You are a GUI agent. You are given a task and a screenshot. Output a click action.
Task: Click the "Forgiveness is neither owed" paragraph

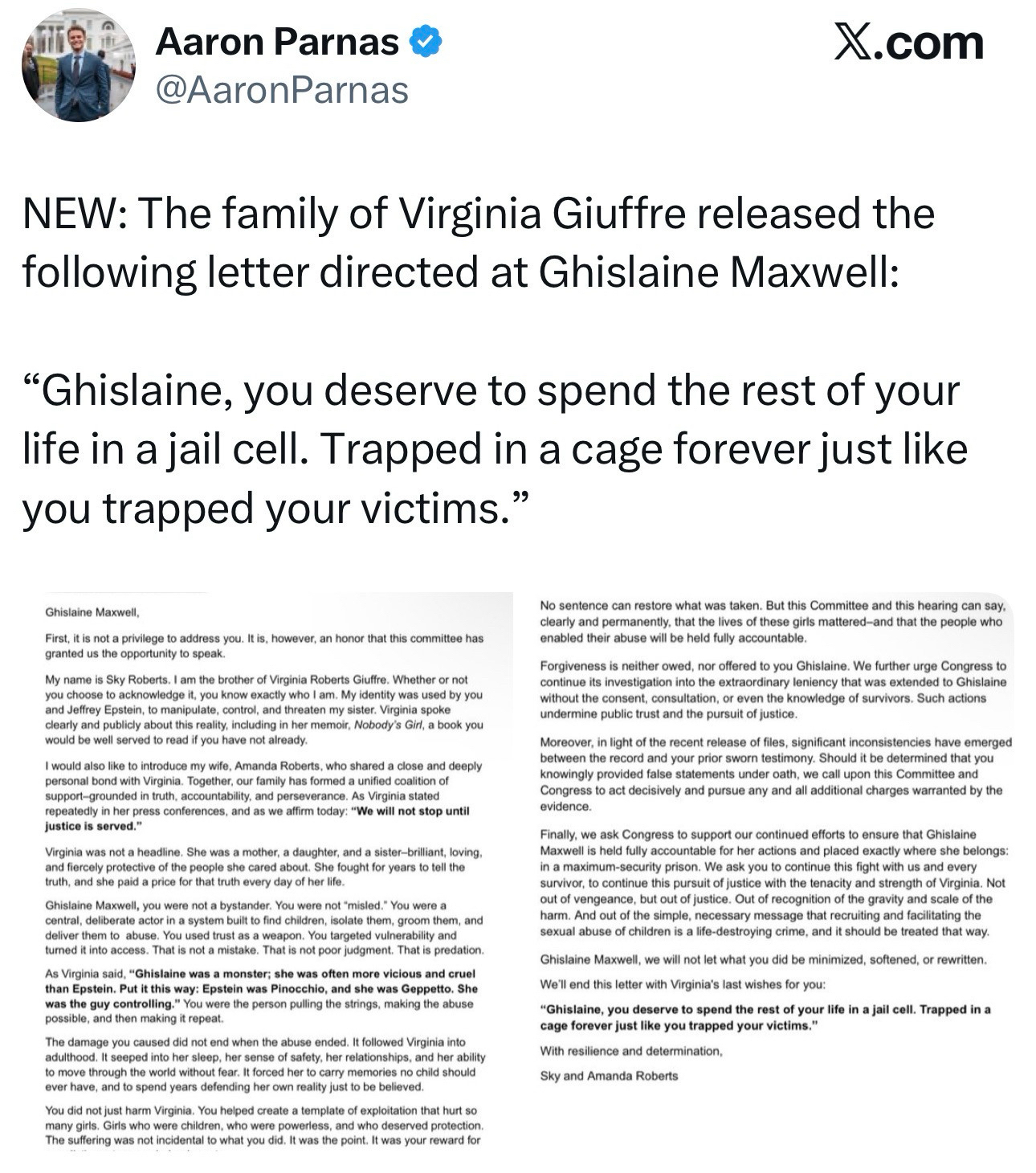tap(773, 689)
